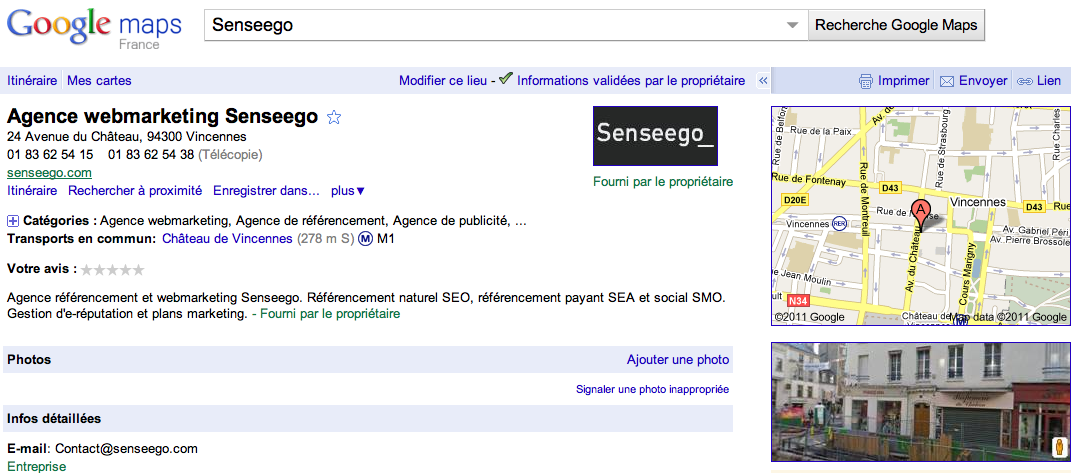The image size is (1083, 473).
Task: Click the Envoyer link
Action: (983, 81)
